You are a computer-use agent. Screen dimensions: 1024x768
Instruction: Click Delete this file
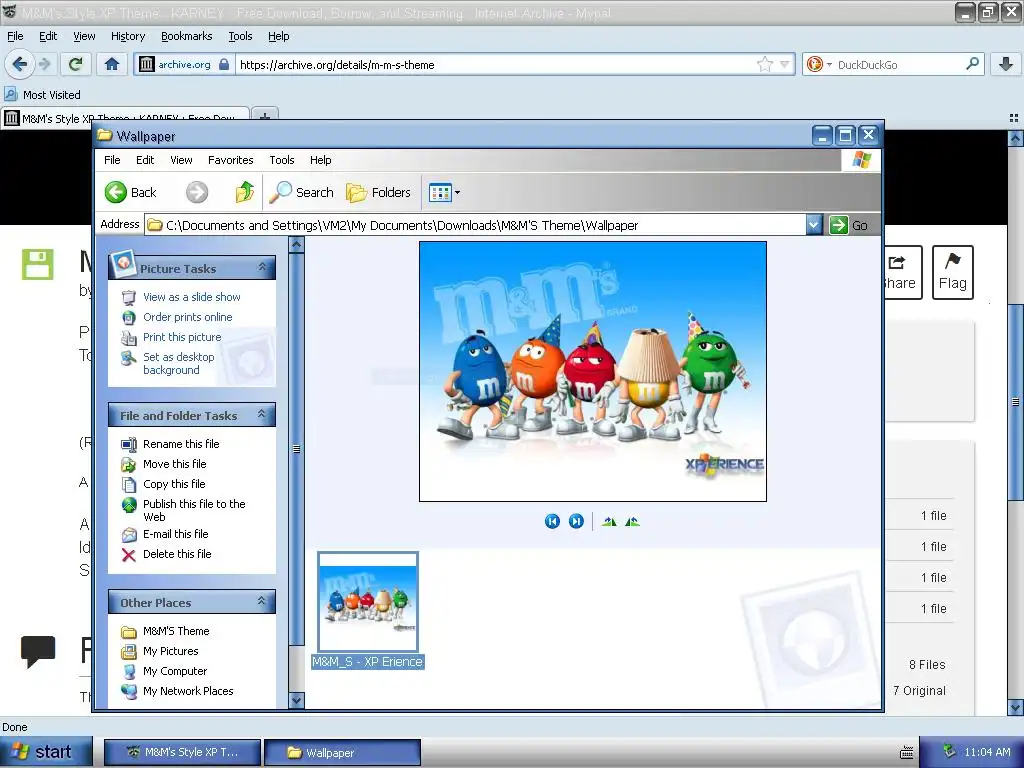pos(177,554)
